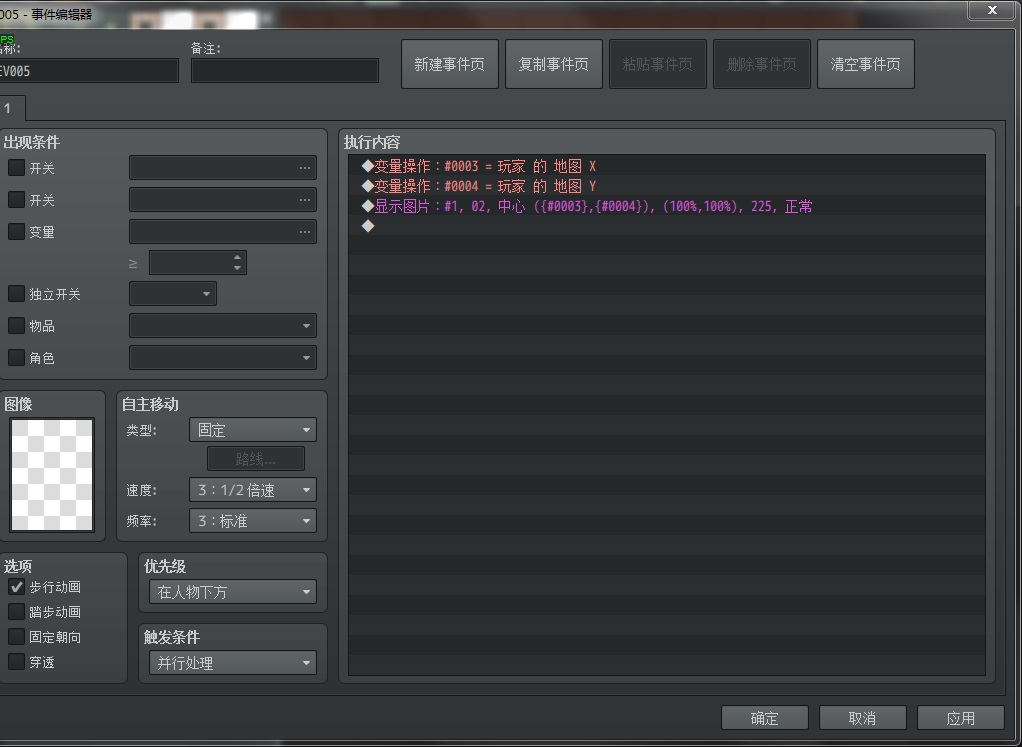Open the 物品 condition dropdown
The width and height of the screenshot is (1022, 747).
coord(223,325)
